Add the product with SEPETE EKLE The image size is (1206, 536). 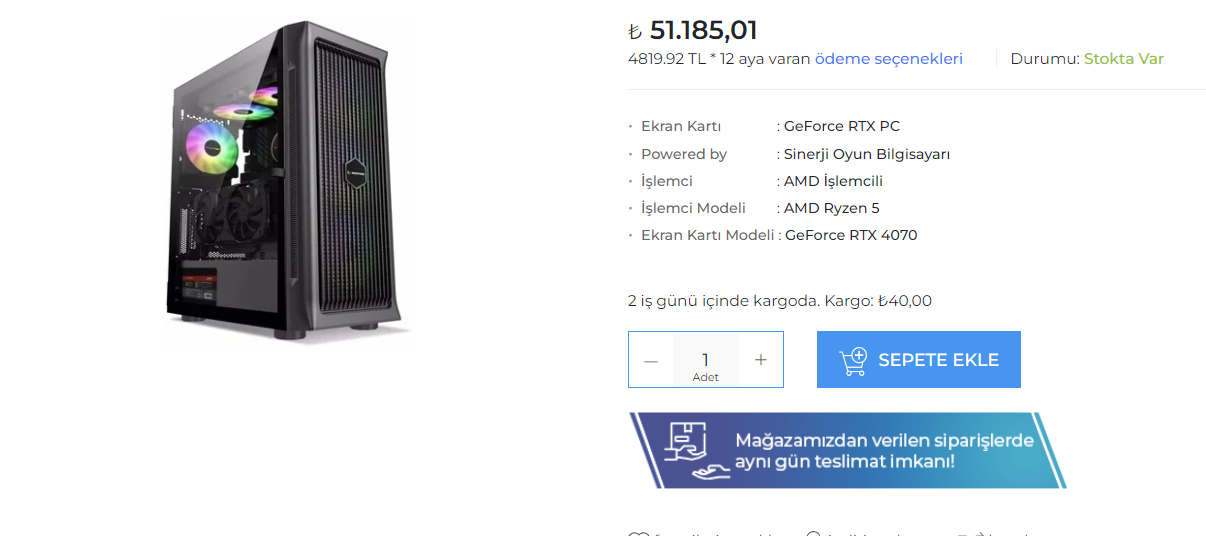(919, 359)
